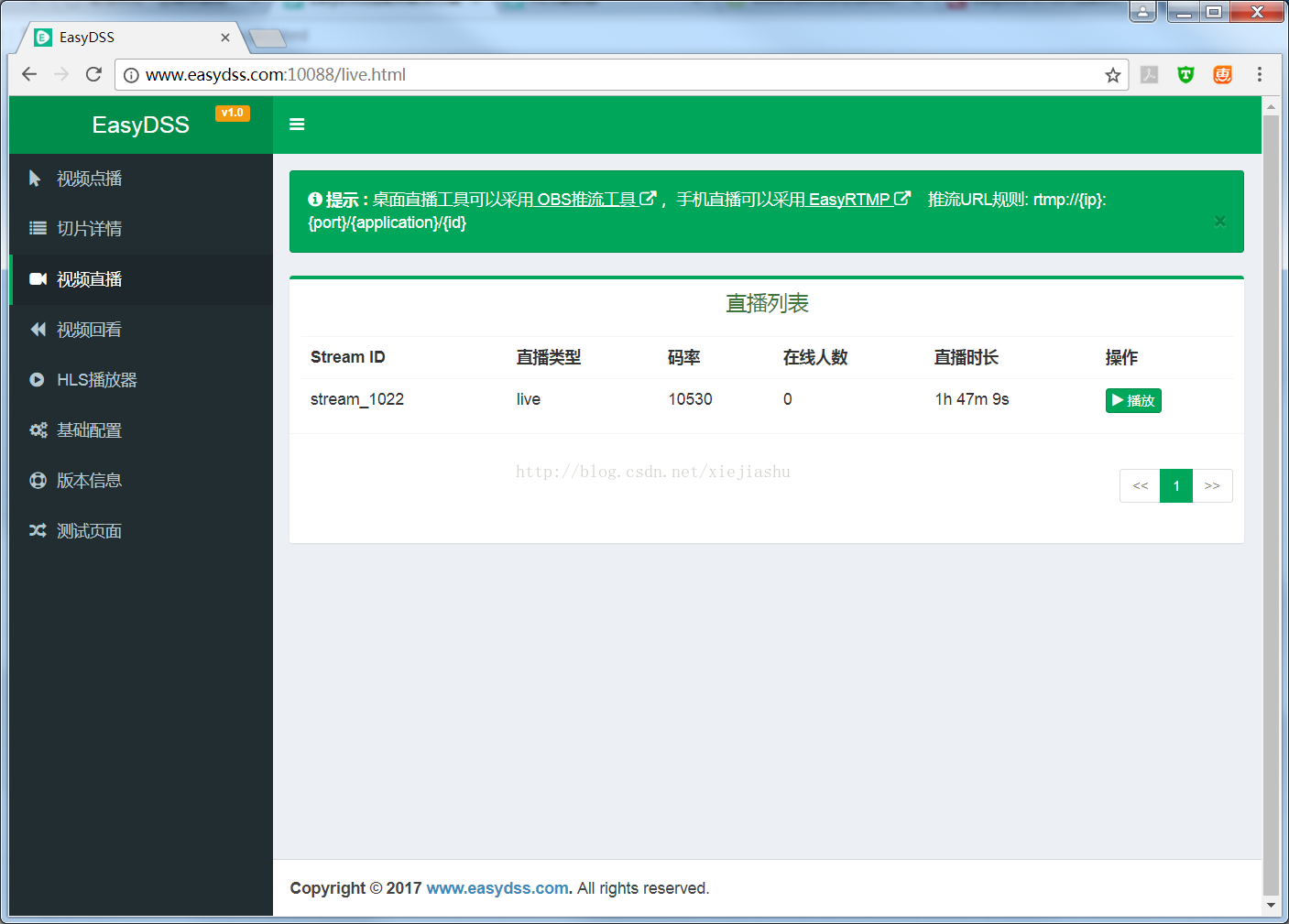The image size is (1289, 924).
Task: Click the Chrome user profile icon
Action: pos(1142,12)
